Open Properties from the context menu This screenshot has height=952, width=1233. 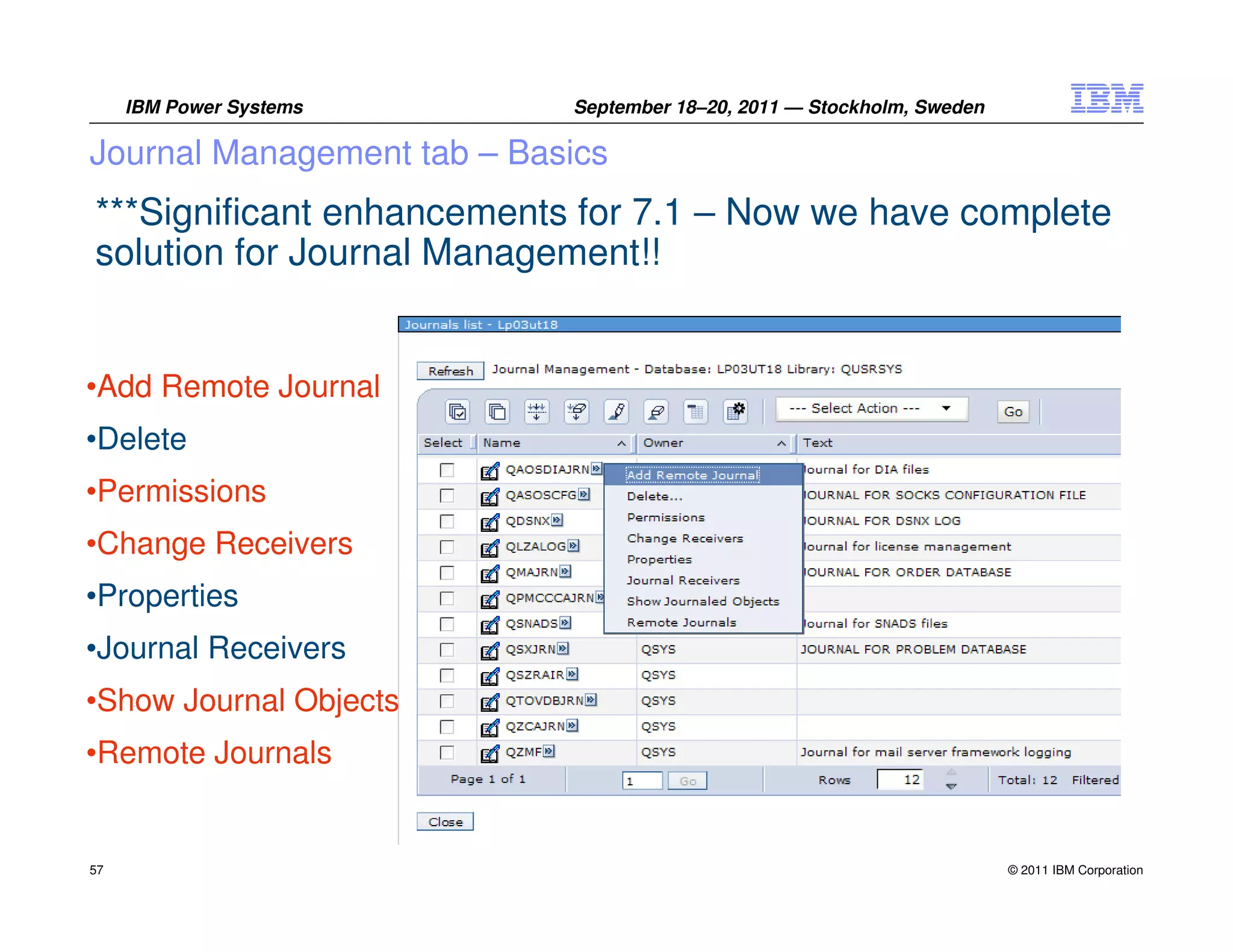(x=703, y=560)
